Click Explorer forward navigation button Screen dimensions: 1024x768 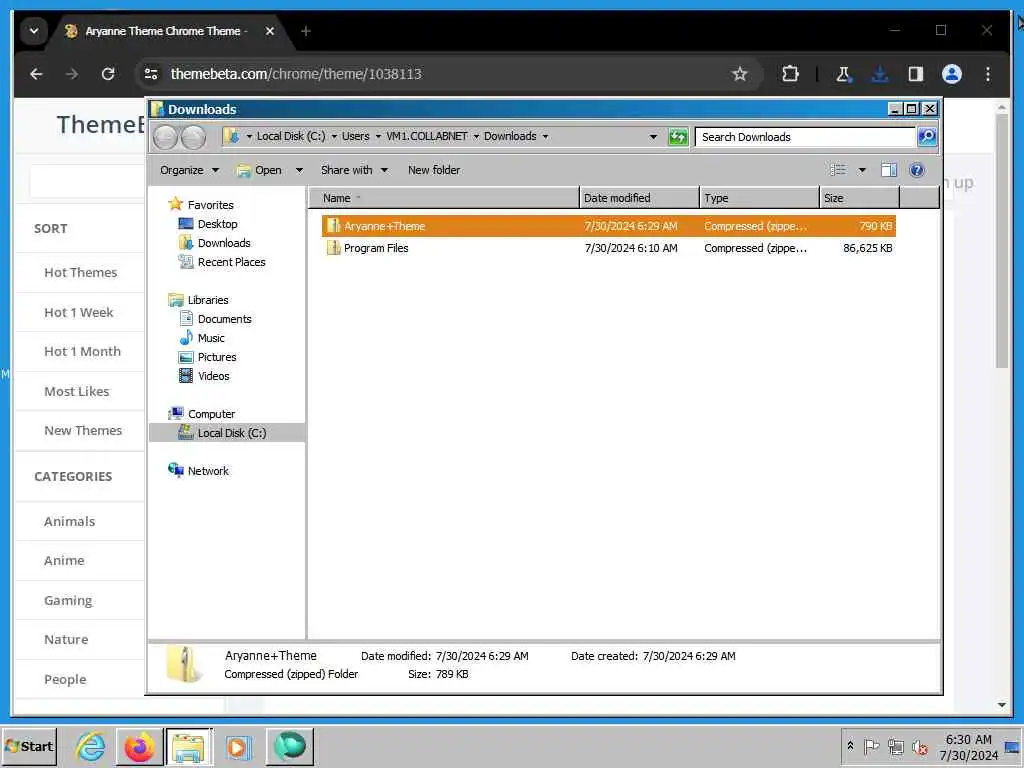coord(193,137)
